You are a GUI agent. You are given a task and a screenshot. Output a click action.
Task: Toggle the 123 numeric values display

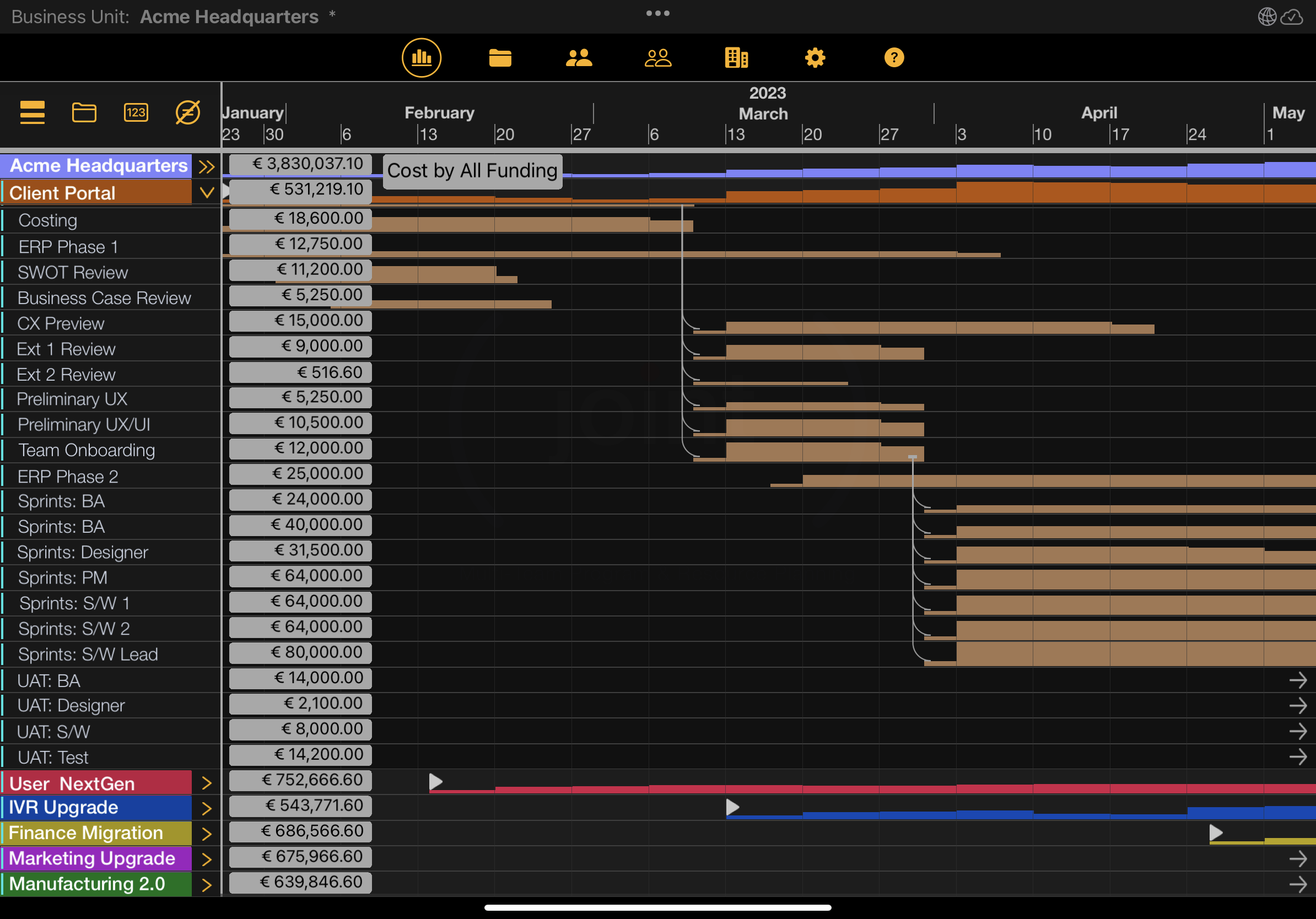[x=135, y=112]
